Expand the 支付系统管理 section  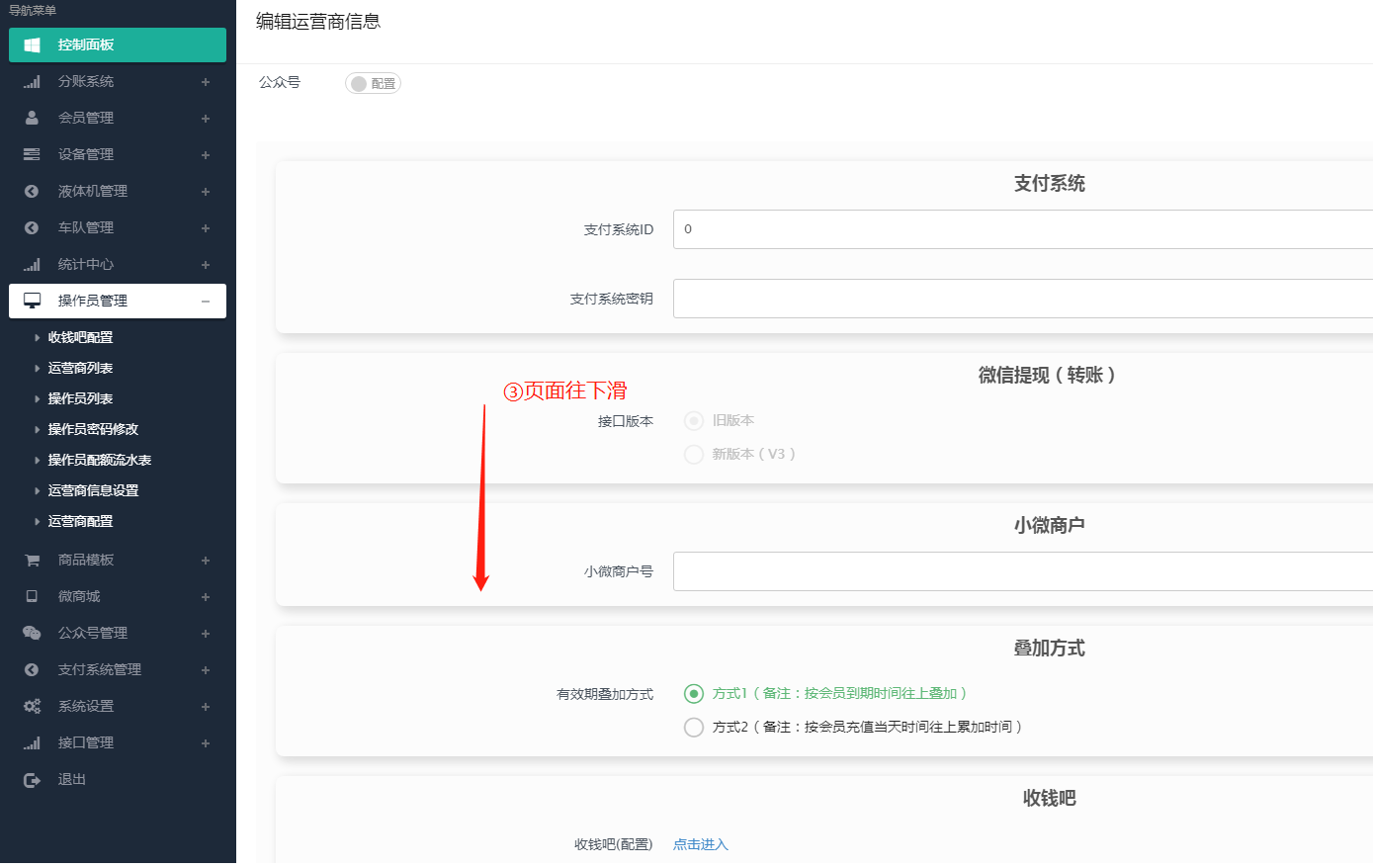(x=205, y=669)
